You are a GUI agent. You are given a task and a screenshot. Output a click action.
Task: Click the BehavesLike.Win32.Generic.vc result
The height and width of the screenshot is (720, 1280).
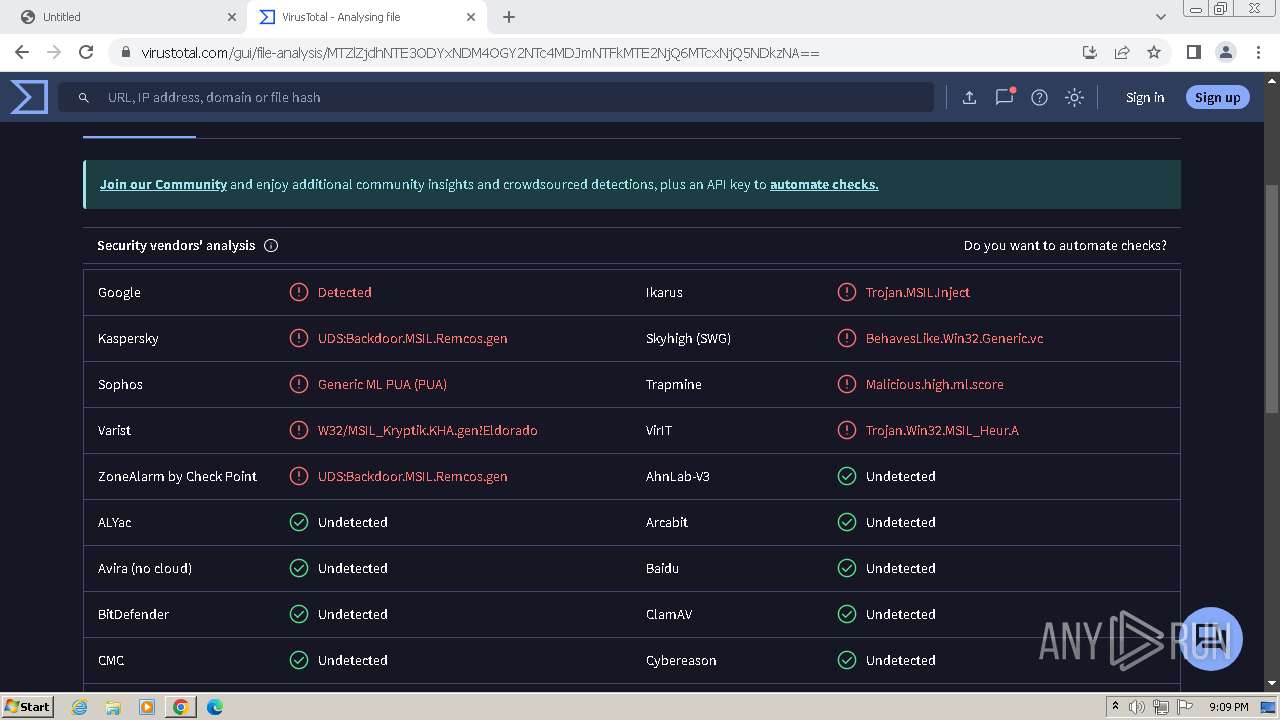click(954, 338)
